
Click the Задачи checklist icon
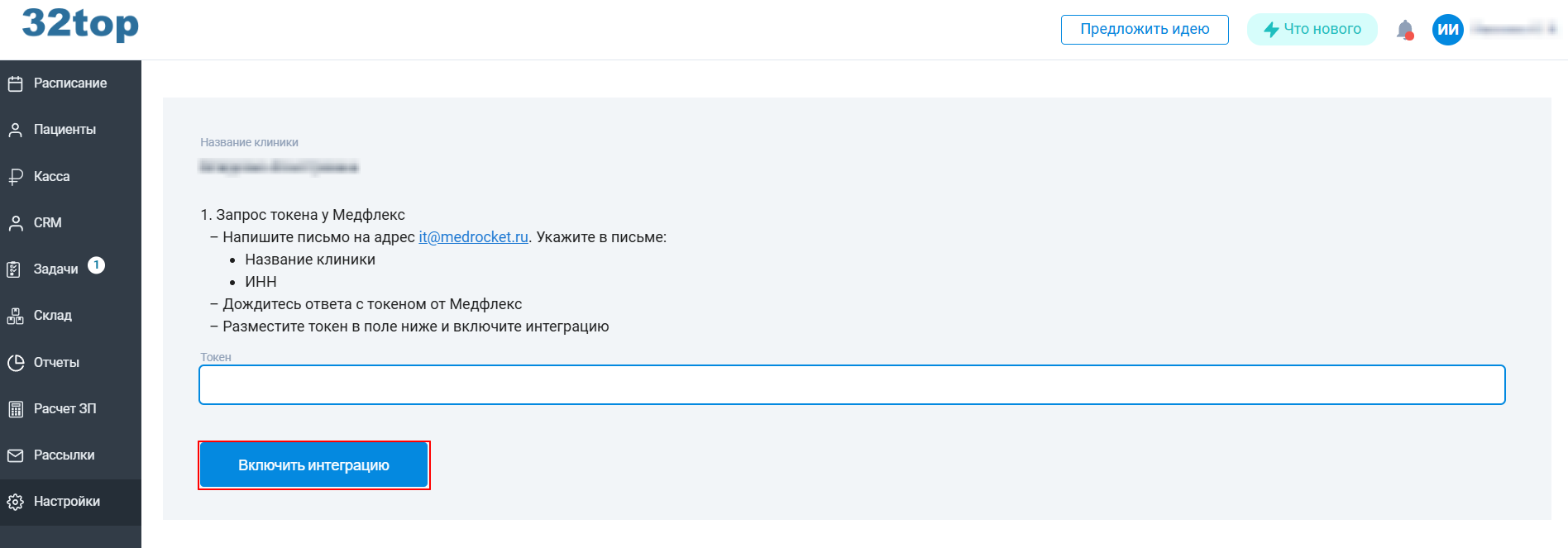[x=15, y=269]
